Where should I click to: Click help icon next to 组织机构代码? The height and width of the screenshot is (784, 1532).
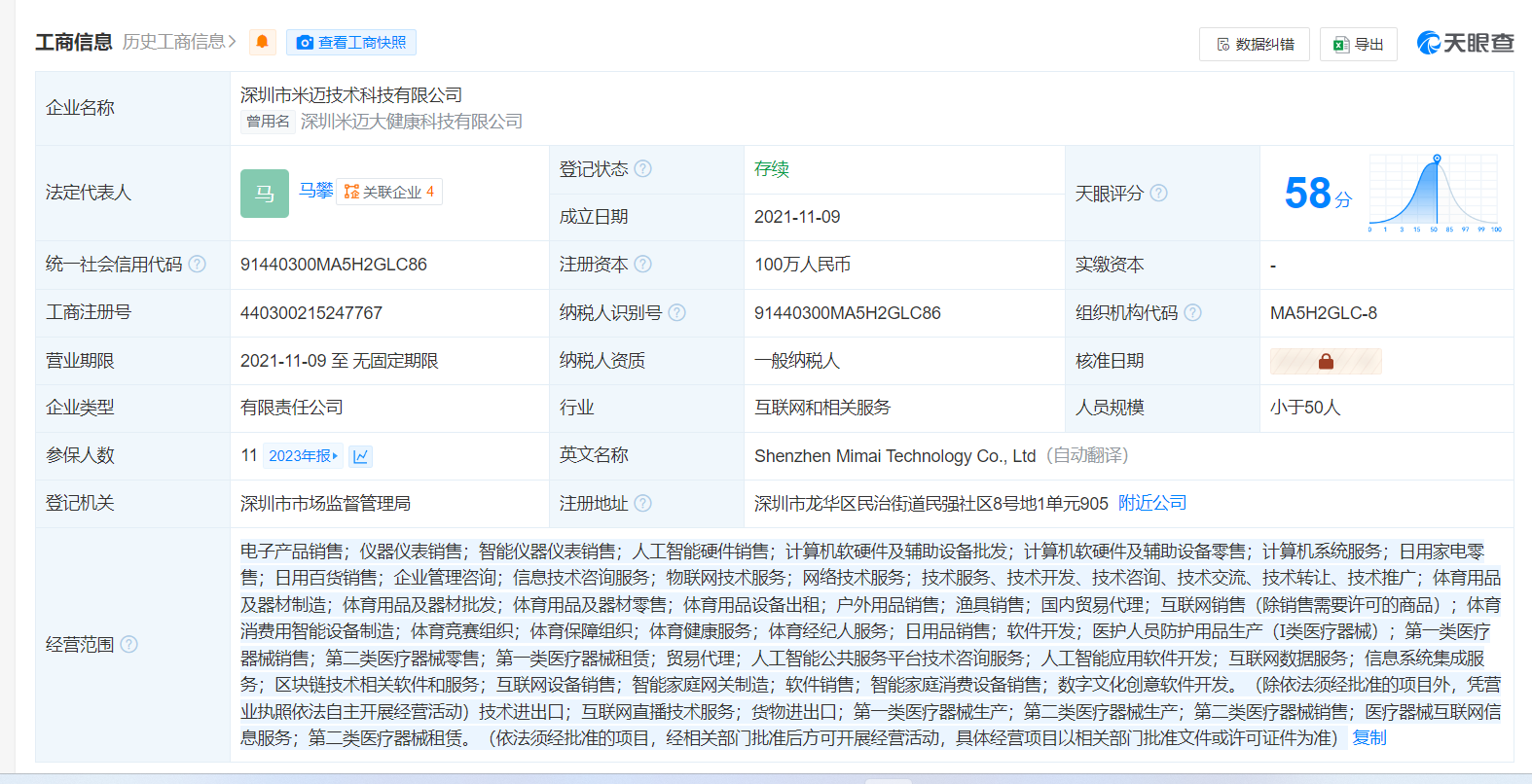[x=1192, y=312]
